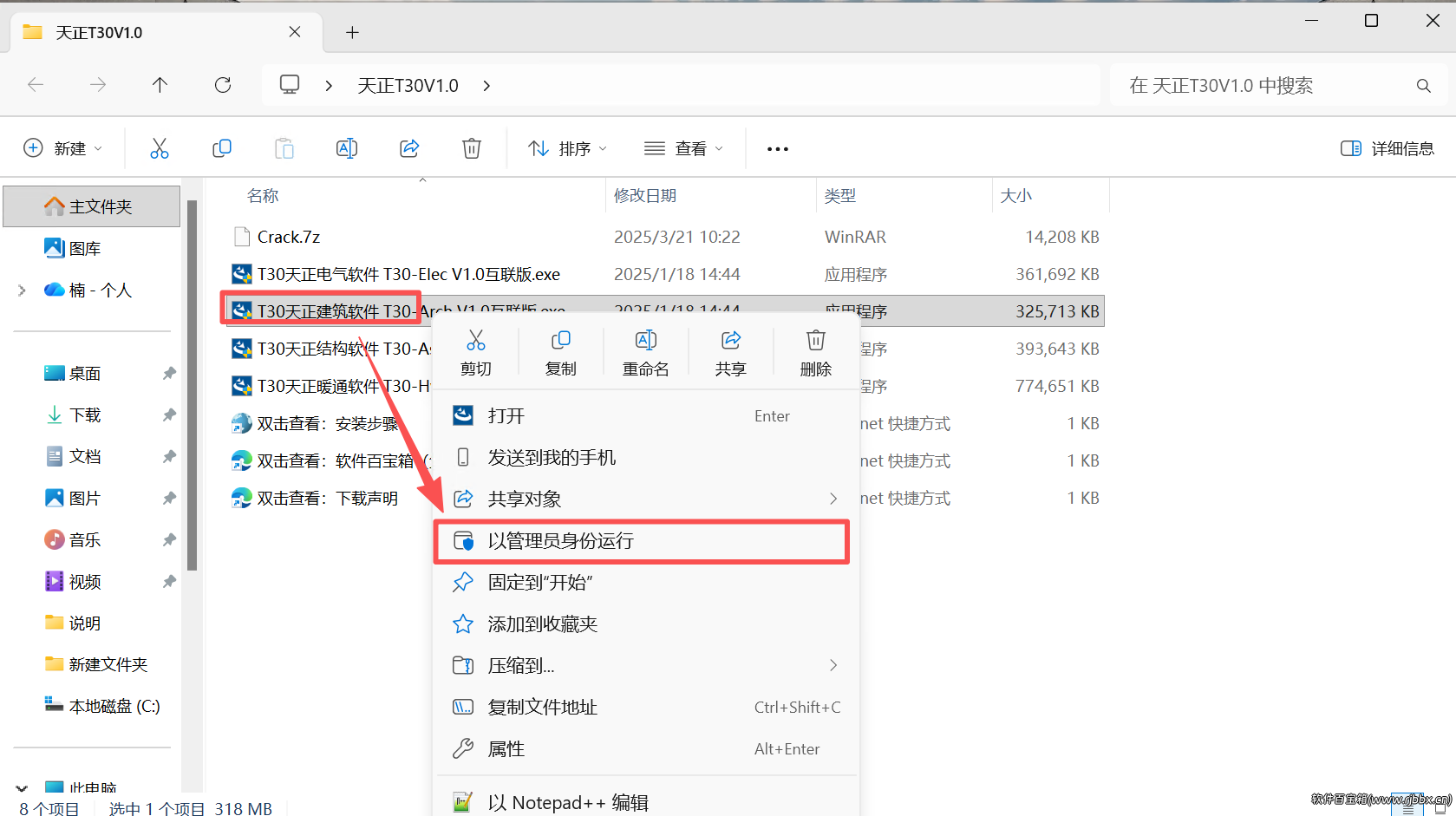
Task: Refresh the current folder
Action: tap(223, 84)
